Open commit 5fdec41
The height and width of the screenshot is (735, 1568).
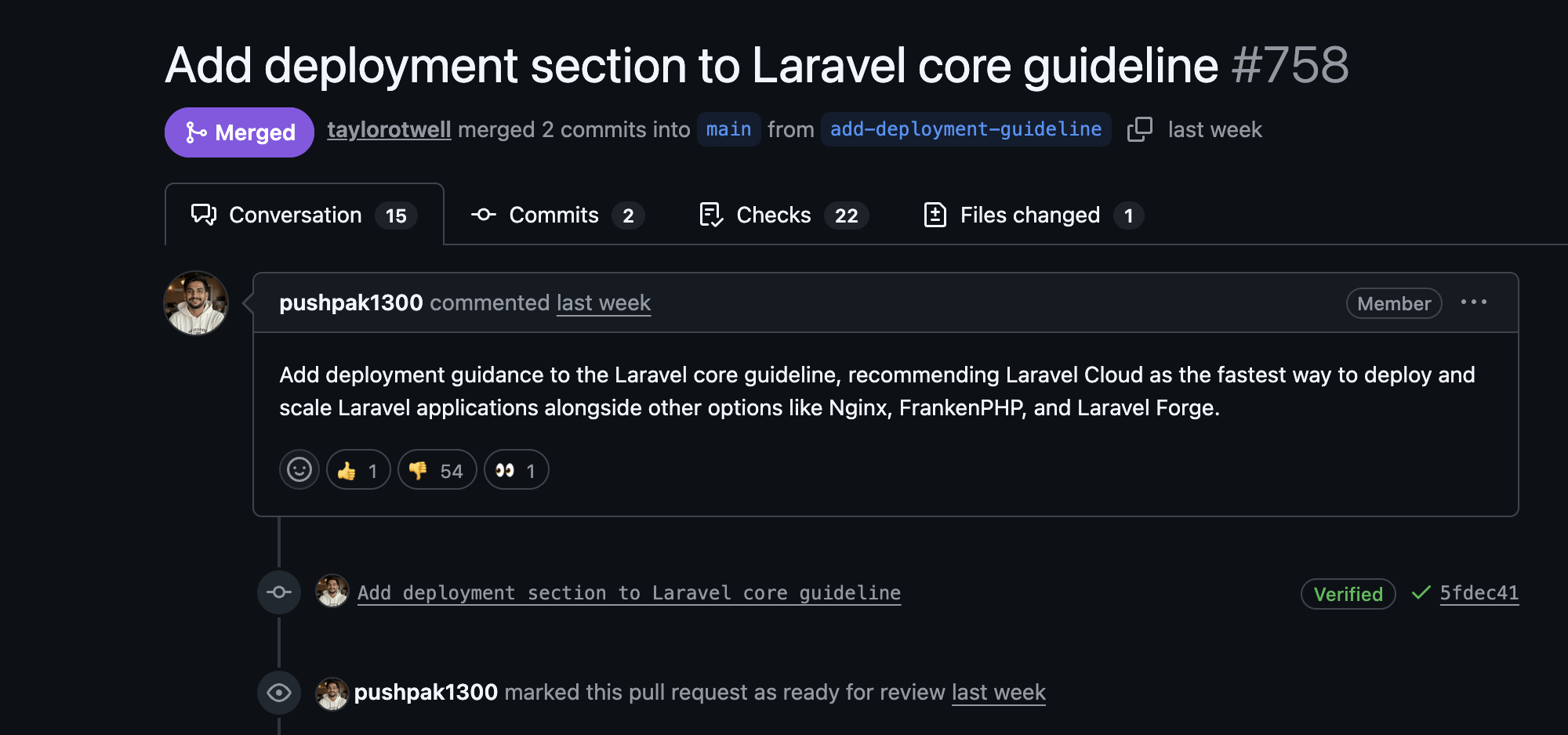1479,593
